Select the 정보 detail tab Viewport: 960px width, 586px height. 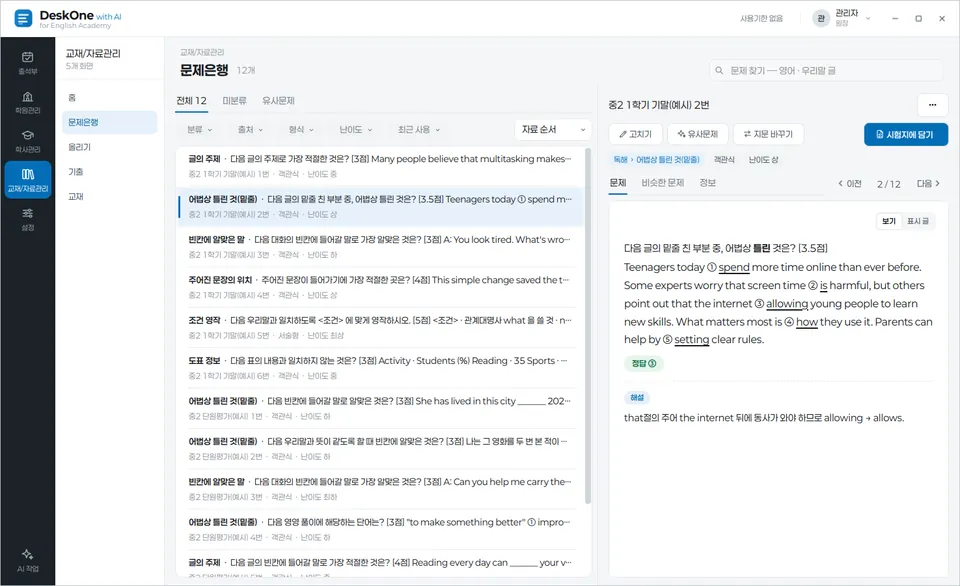[708, 183]
